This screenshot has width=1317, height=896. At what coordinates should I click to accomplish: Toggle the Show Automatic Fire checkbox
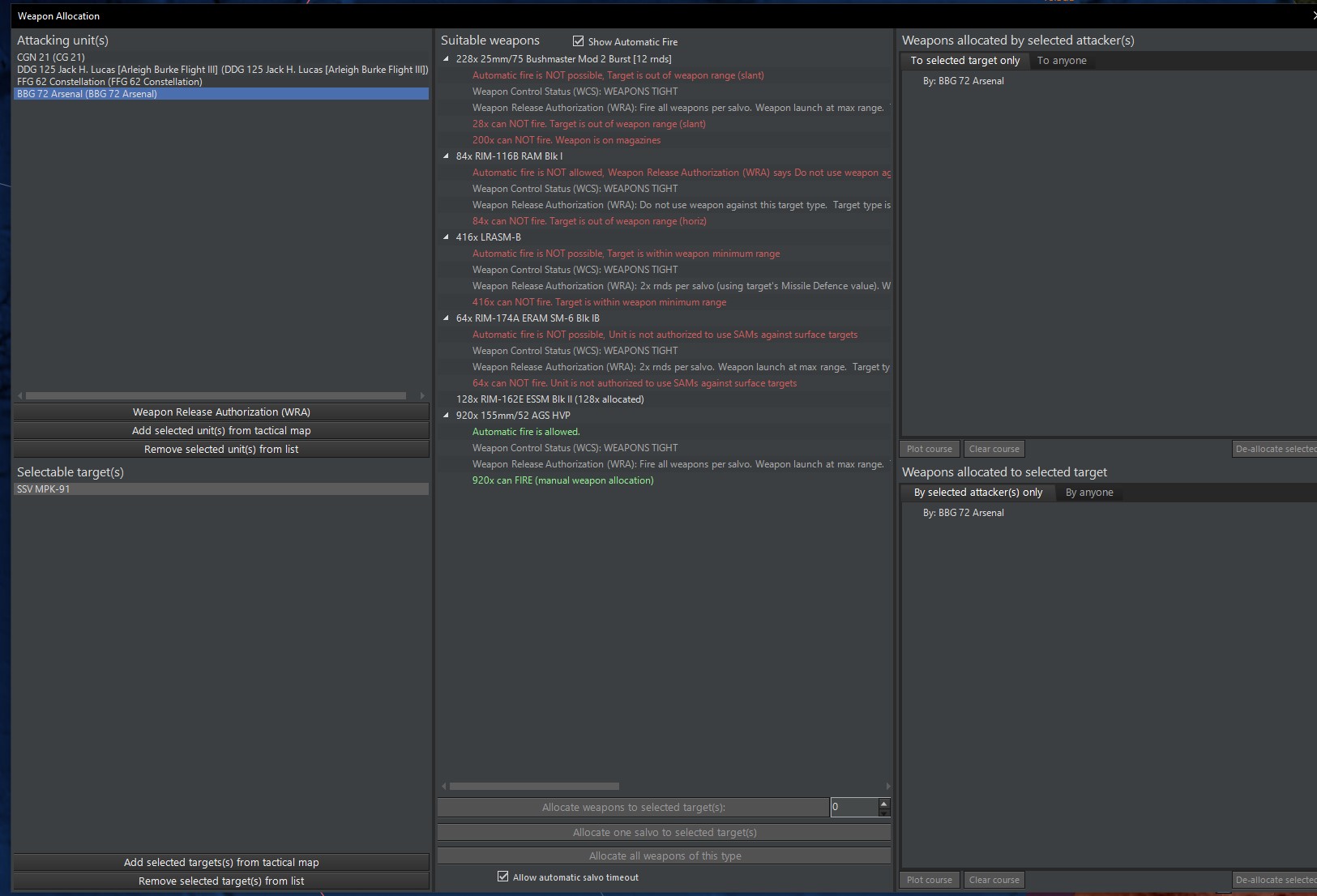[x=578, y=41]
